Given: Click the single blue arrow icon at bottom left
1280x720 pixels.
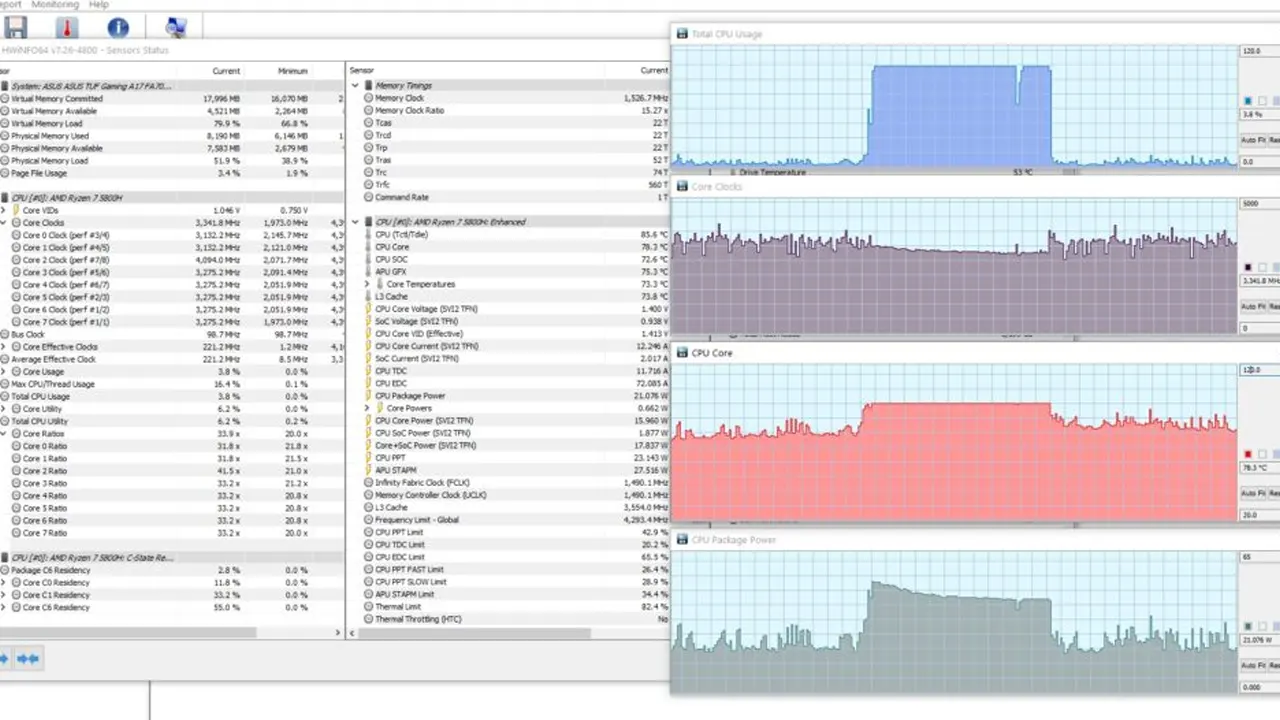Looking at the screenshot, I should click(x=5, y=658).
